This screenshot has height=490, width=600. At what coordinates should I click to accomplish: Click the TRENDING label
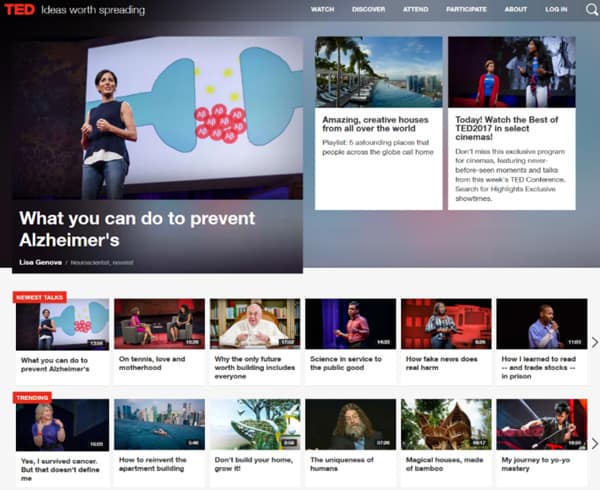pos(32,398)
